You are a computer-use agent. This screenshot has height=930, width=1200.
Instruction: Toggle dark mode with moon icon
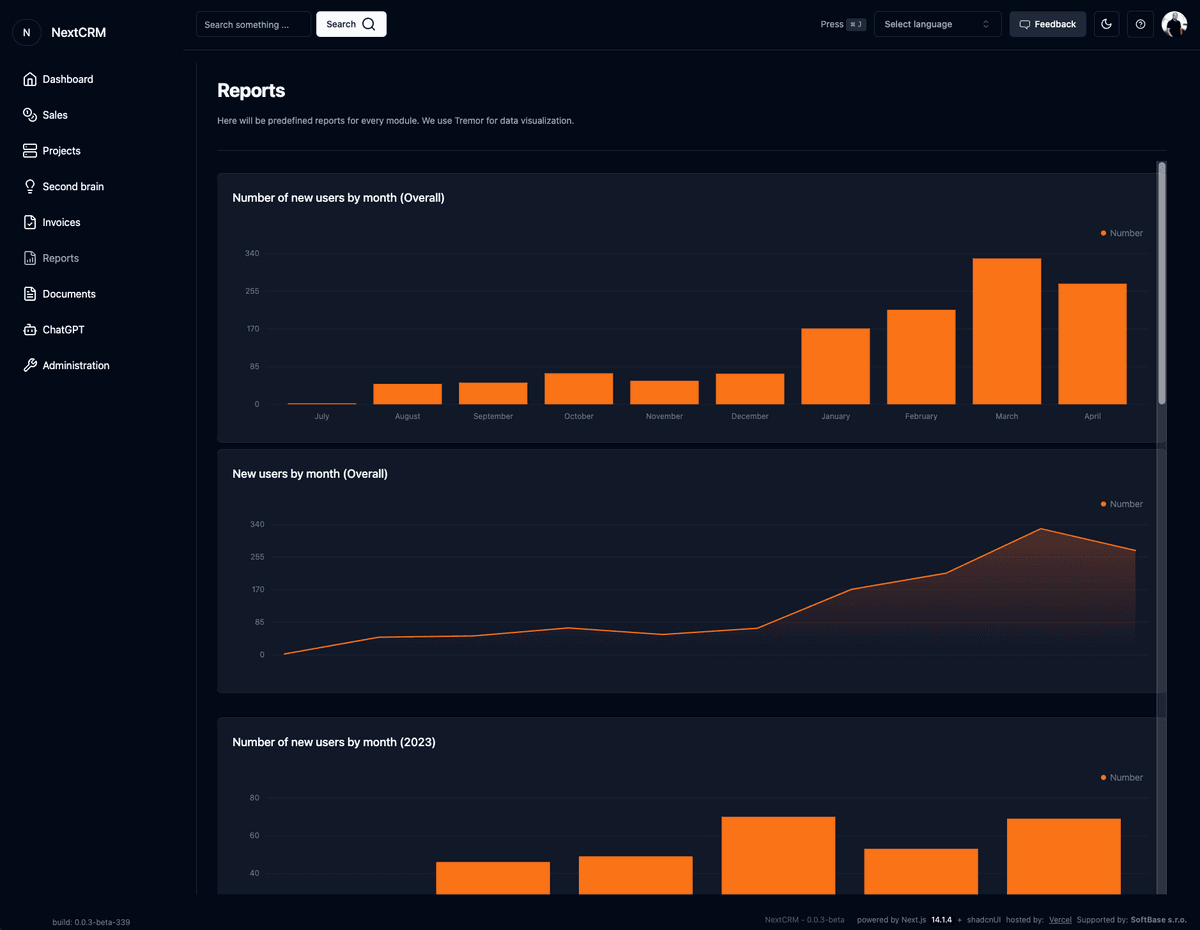[1106, 24]
